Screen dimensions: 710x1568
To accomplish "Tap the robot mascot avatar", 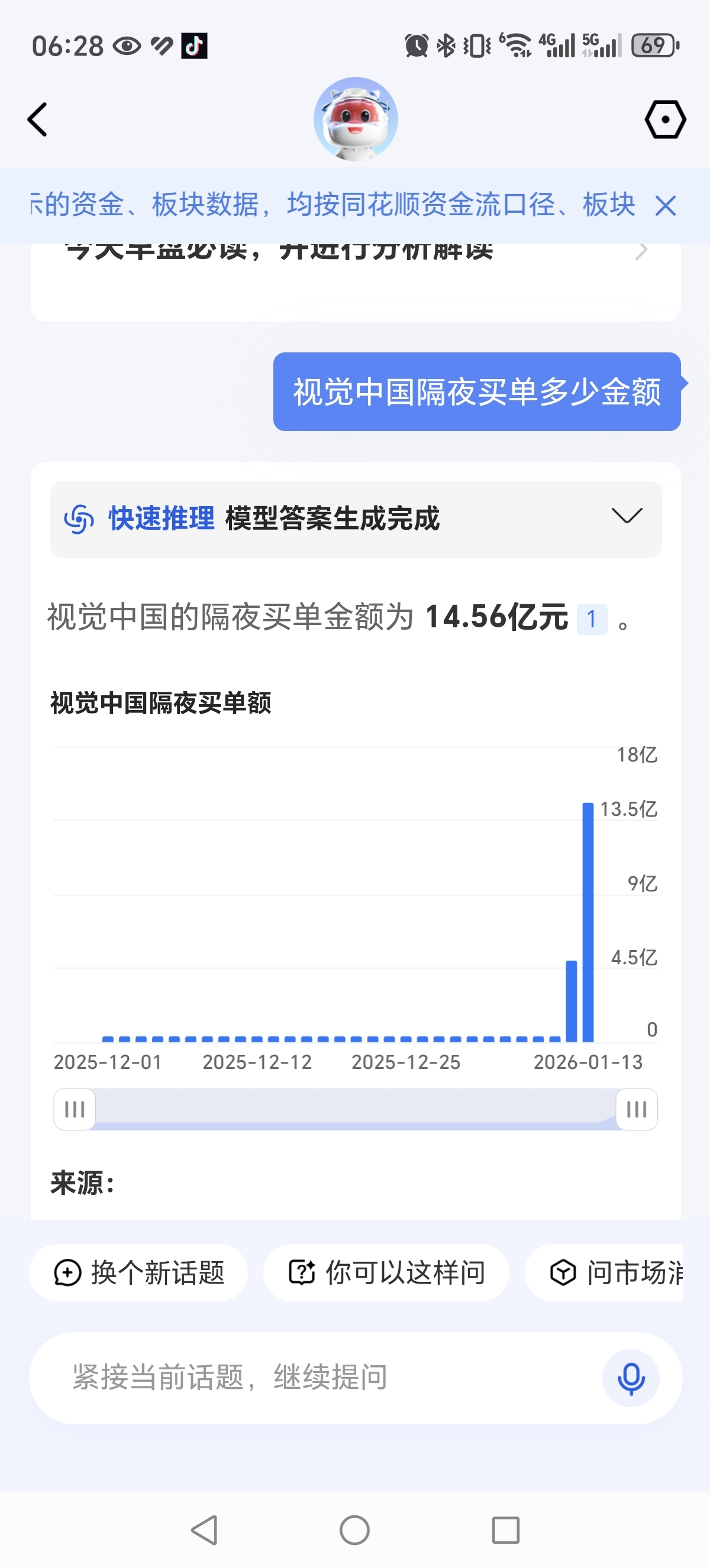I will tap(356, 119).
